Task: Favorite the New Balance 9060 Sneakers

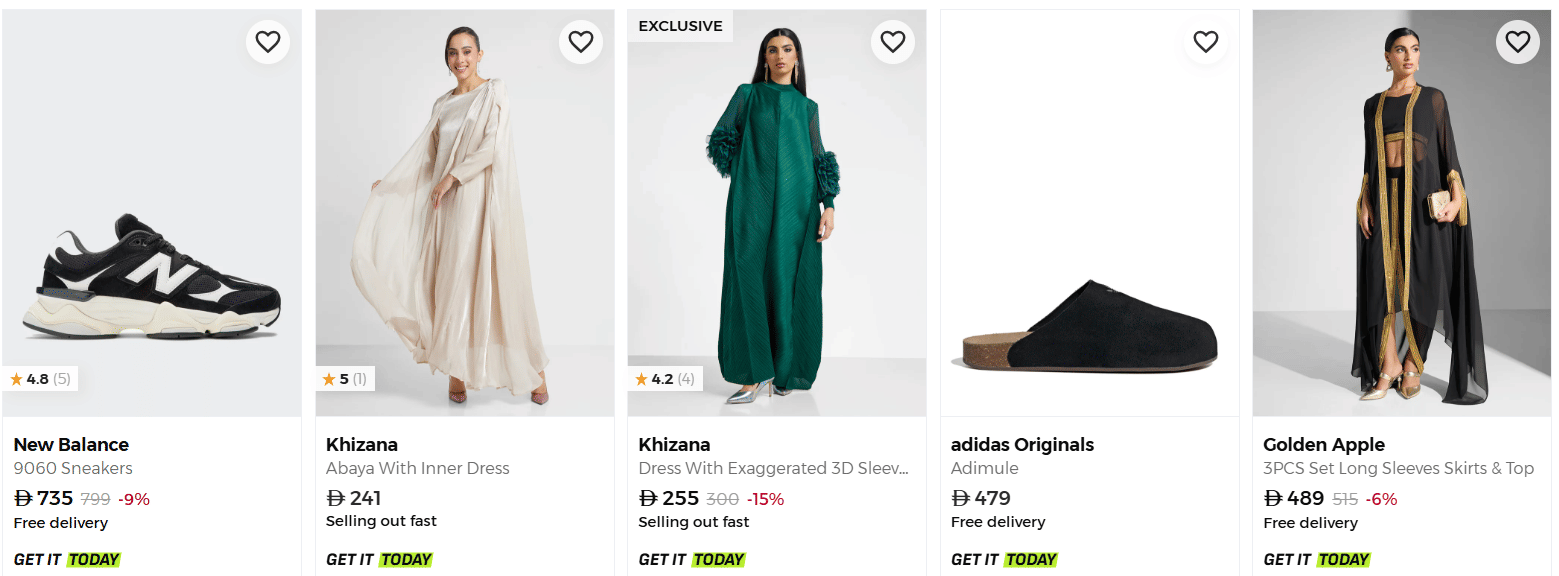Action: pos(268,42)
